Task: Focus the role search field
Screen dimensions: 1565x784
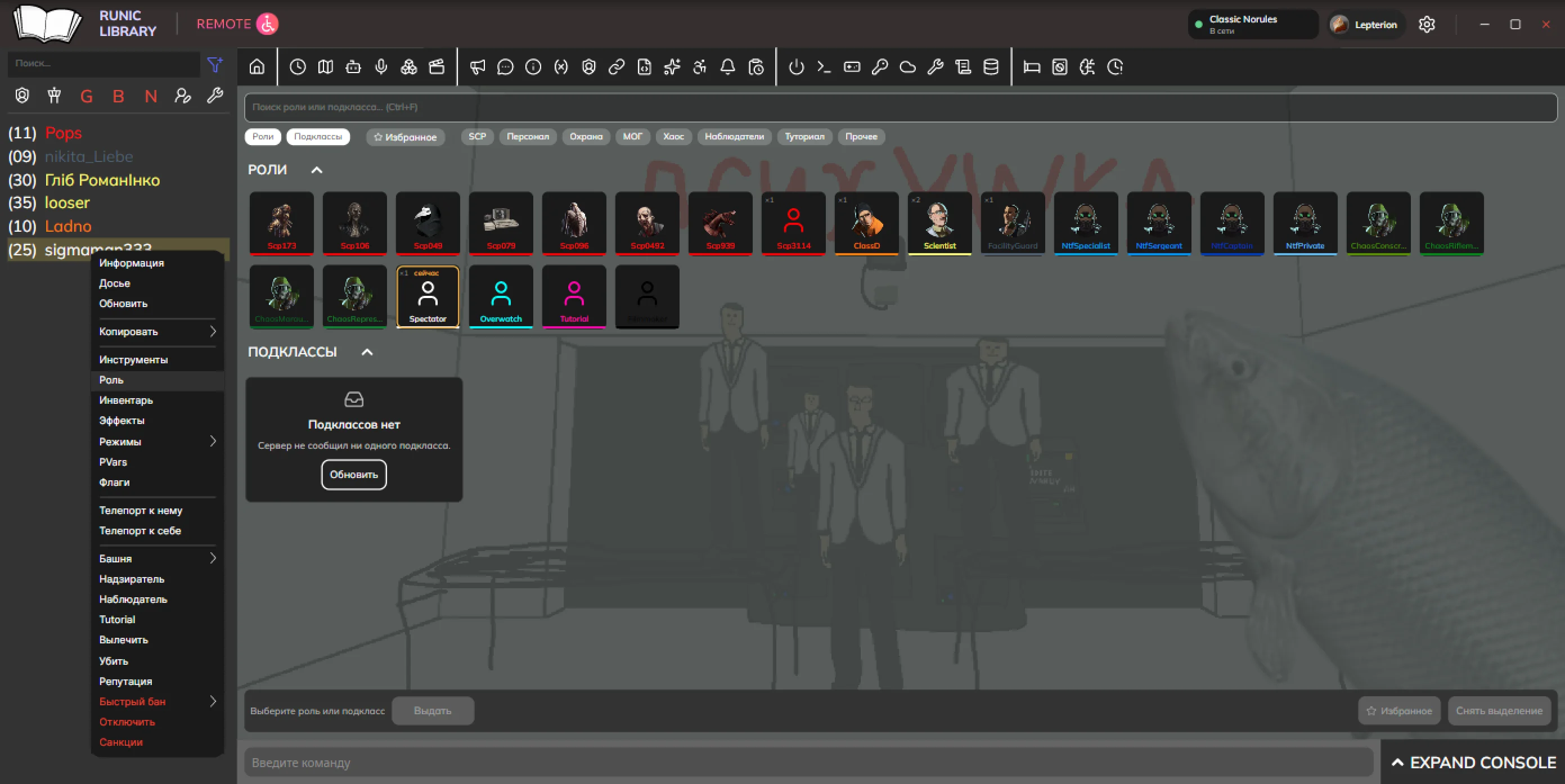Action: (901, 107)
